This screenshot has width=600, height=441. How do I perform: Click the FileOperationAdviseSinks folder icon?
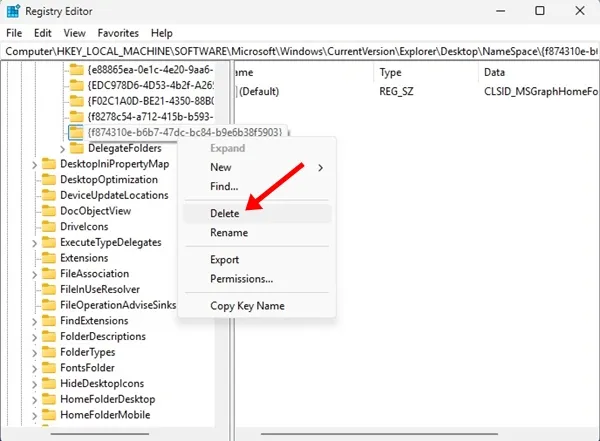pos(49,305)
